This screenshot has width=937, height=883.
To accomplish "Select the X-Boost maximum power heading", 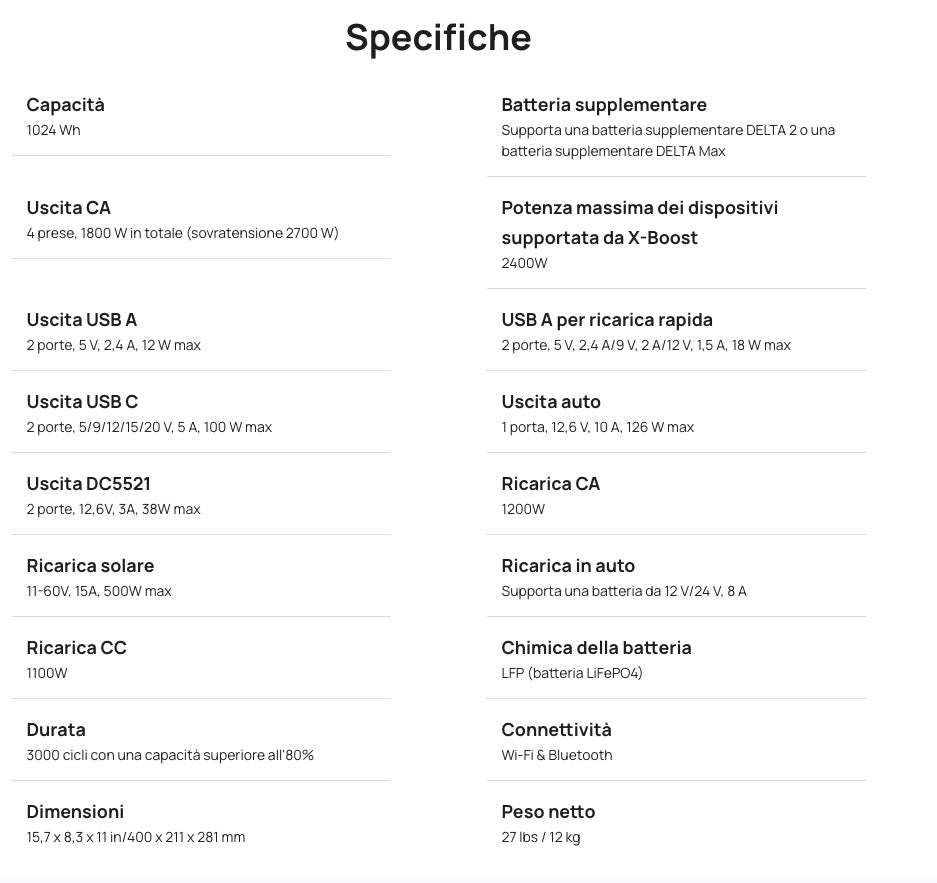I will [639, 223].
